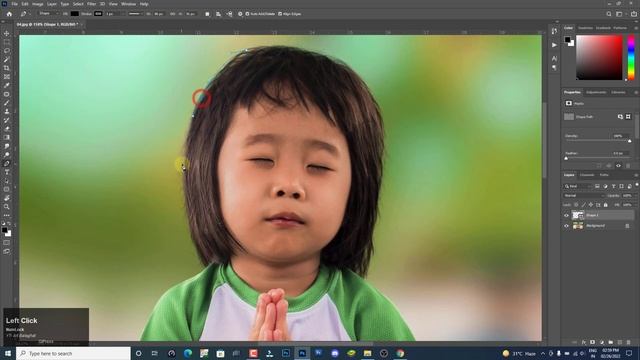
Task: Open path arrangement icon in options bar
Action: (x=229, y=14)
